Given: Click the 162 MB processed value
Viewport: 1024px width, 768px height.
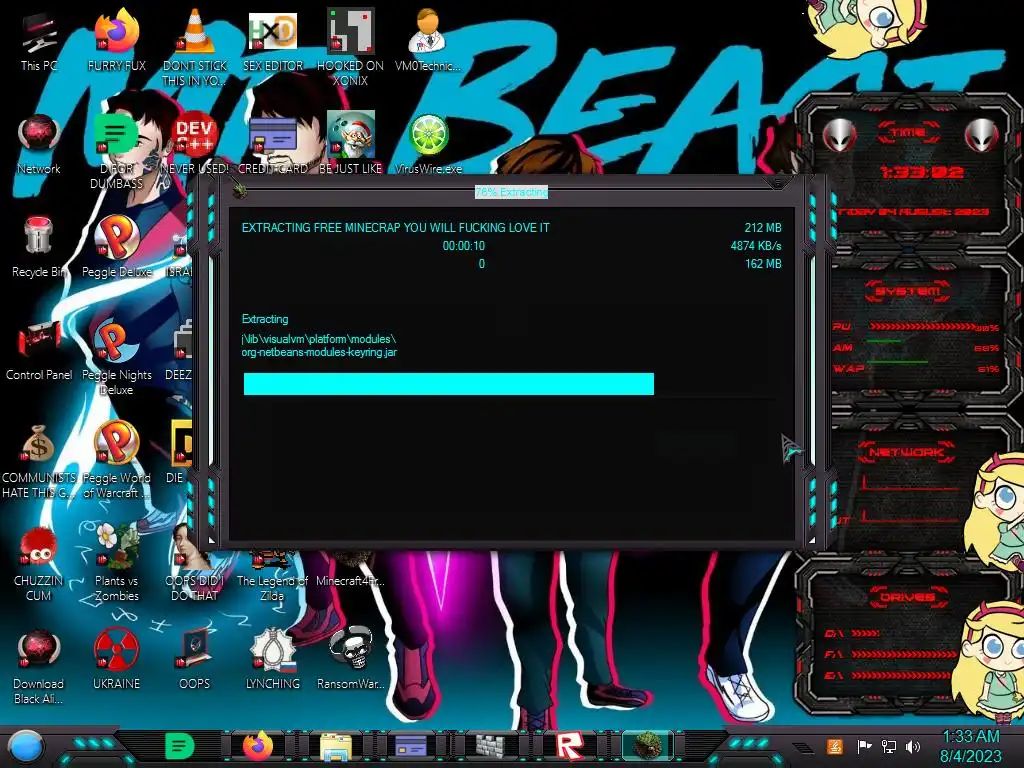Looking at the screenshot, I should 763,263.
